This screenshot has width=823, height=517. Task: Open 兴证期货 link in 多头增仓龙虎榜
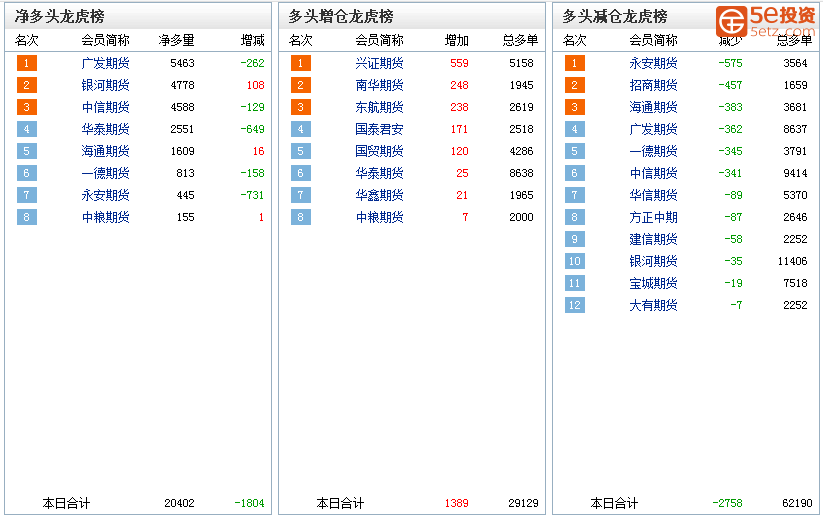pyautogui.click(x=379, y=64)
